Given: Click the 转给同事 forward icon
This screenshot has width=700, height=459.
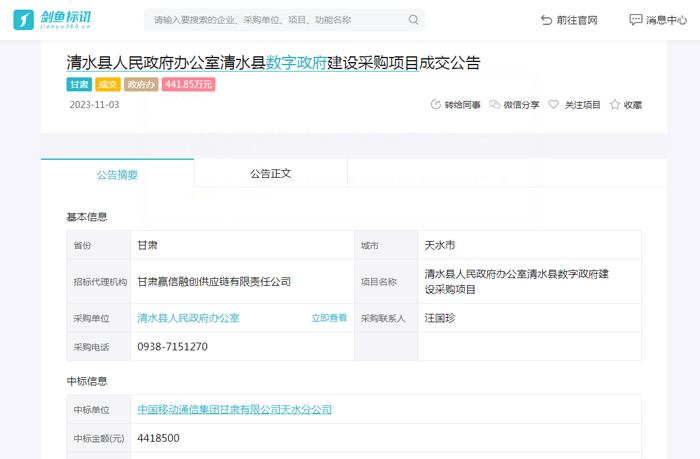Looking at the screenshot, I should pyautogui.click(x=435, y=104).
